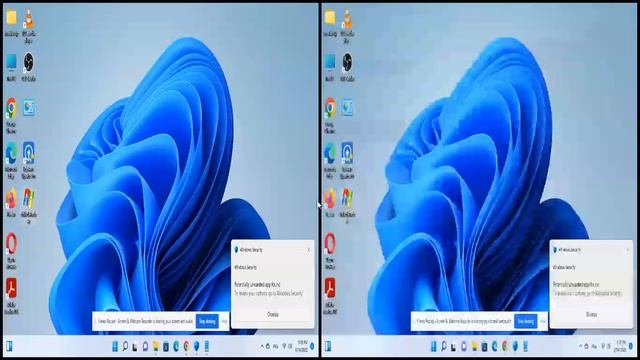The width and height of the screenshot is (640, 360).
Task: Select This PC monitor icon on right desktop
Action: 330,62
